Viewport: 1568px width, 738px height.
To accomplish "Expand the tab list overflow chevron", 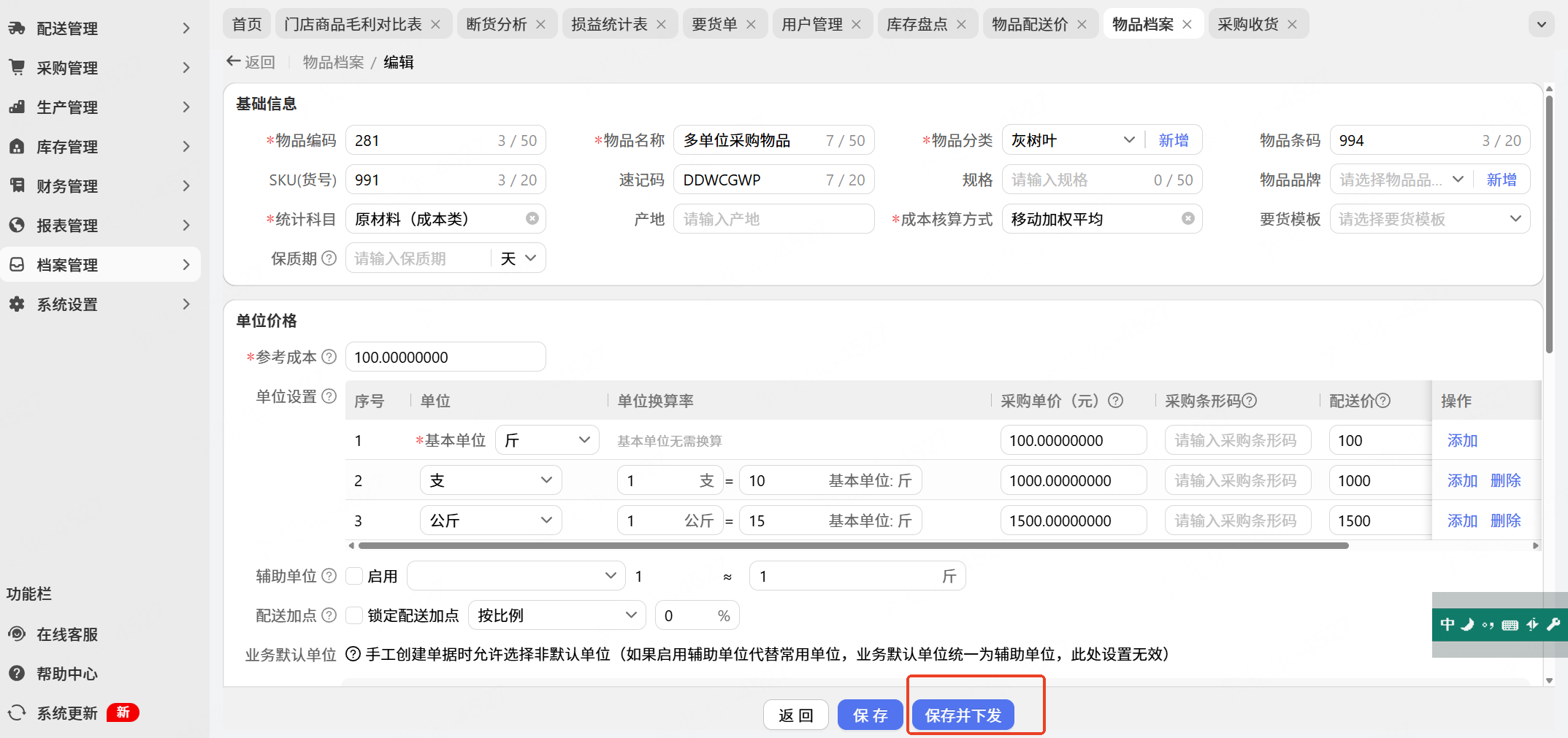I will coord(1541,25).
